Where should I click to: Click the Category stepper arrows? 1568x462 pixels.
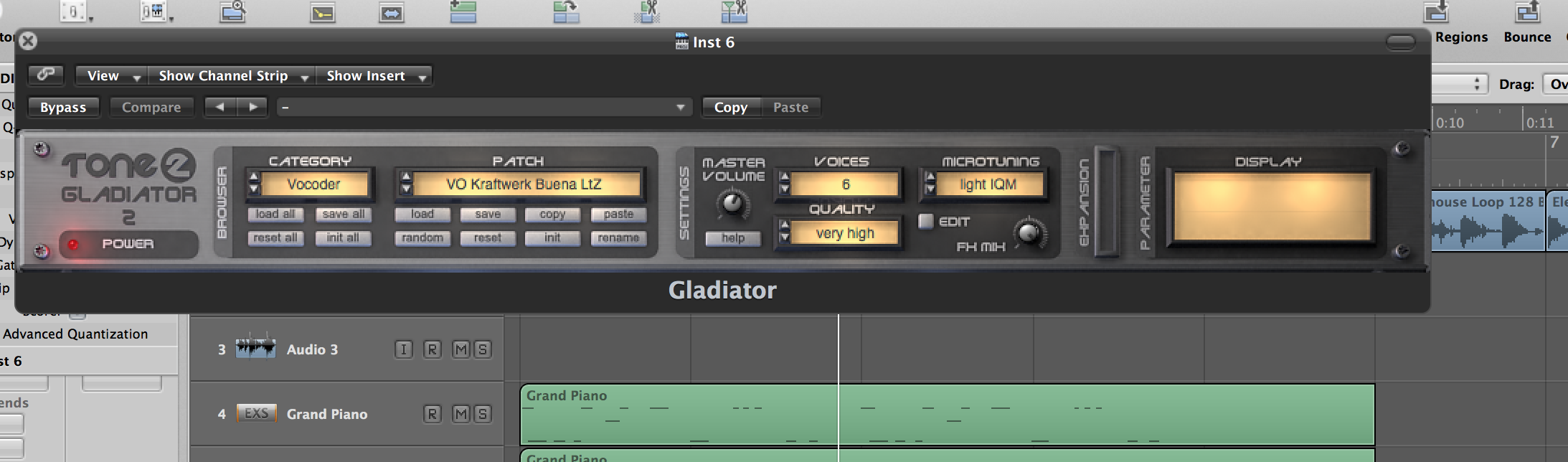coord(253,184)
